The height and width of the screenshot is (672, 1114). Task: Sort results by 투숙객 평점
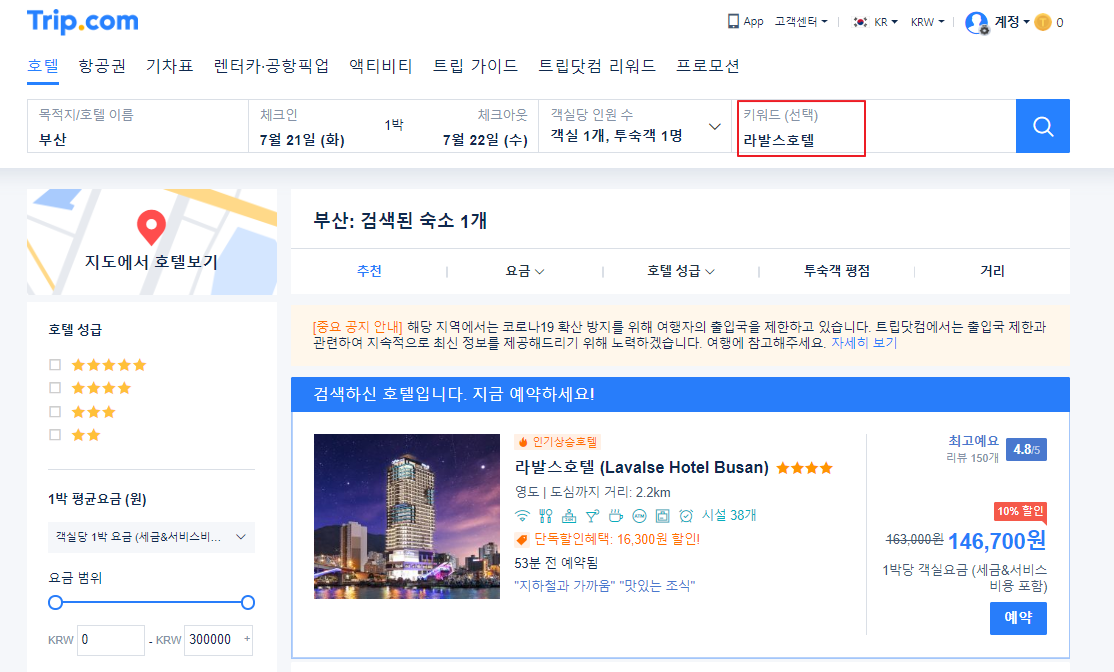[x=836, y=271]
